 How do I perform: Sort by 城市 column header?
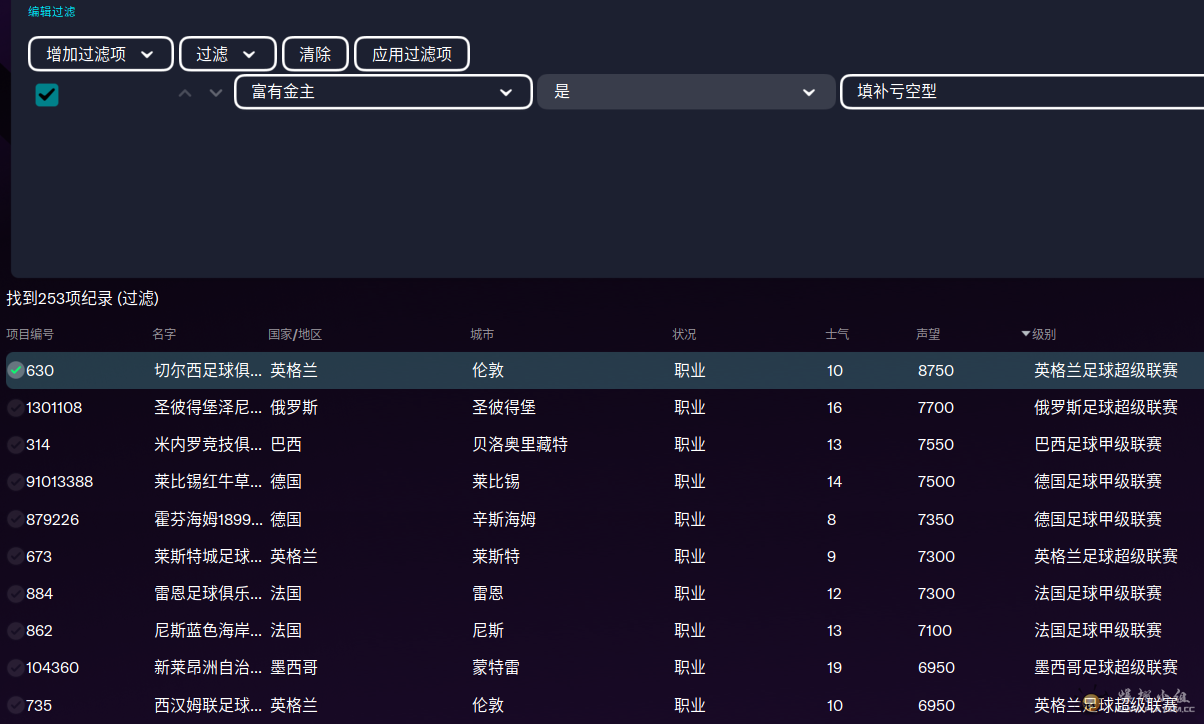click(x=482, y=334)
